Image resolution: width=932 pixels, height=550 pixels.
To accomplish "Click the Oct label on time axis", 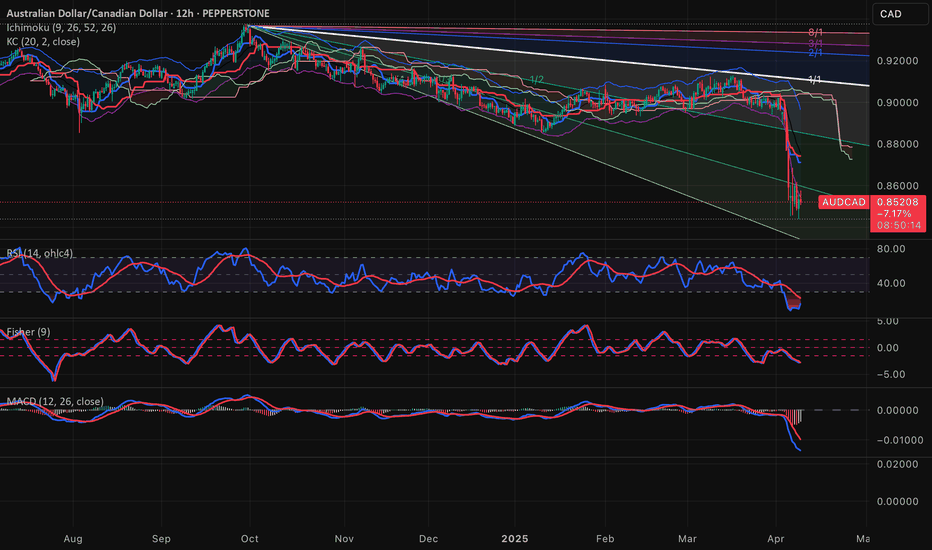I will click(x=250, y=539).
